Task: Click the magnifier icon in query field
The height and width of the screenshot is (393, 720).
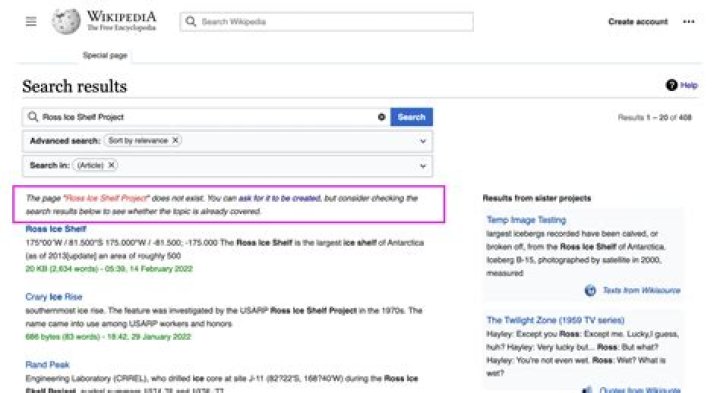Action: click(x=33, y=117)
